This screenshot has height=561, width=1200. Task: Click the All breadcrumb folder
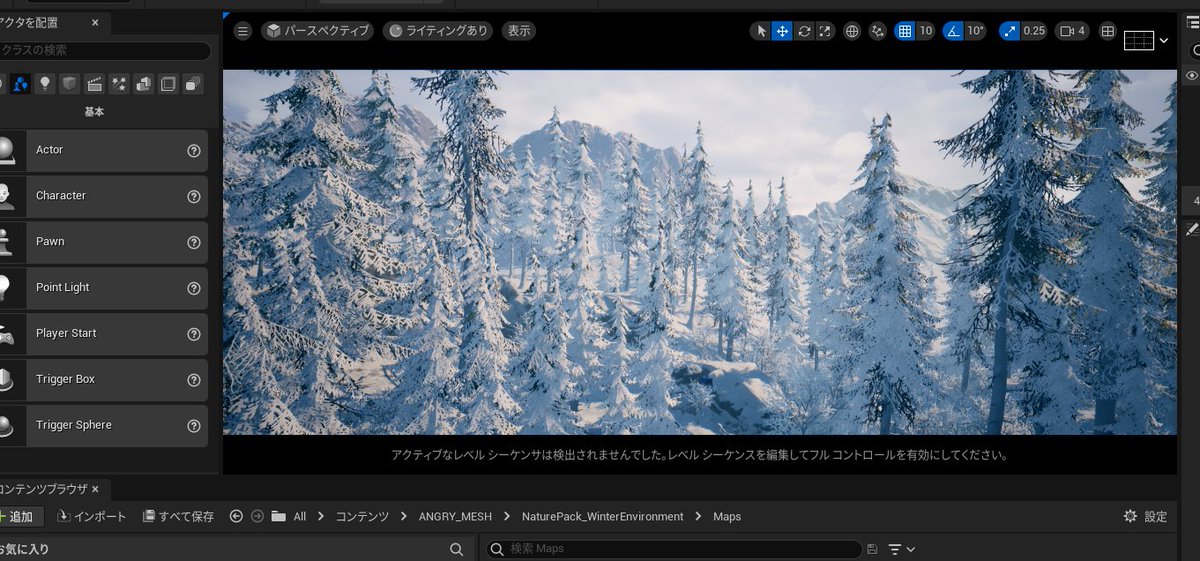coord(299,517)
